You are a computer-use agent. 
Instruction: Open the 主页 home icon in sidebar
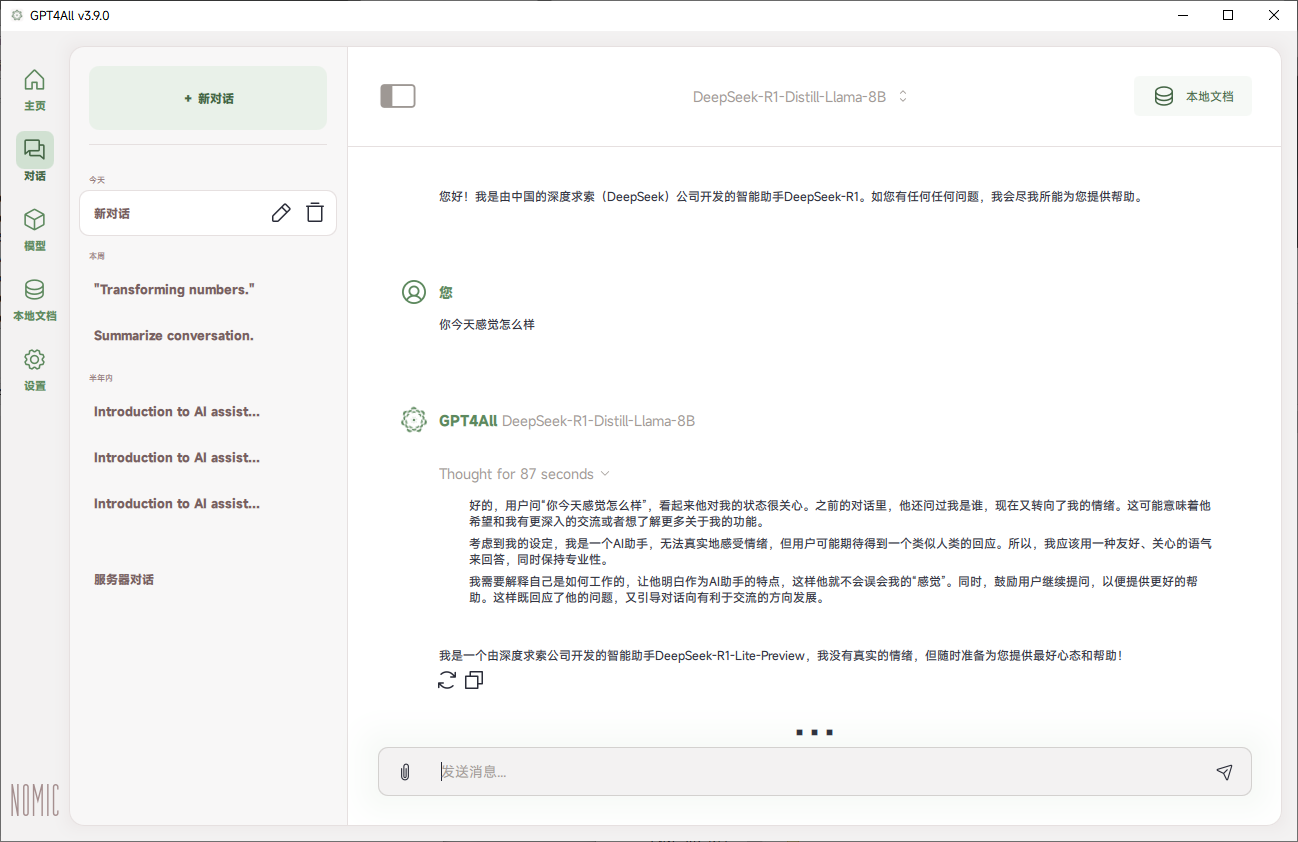click(x=35, y=80)
